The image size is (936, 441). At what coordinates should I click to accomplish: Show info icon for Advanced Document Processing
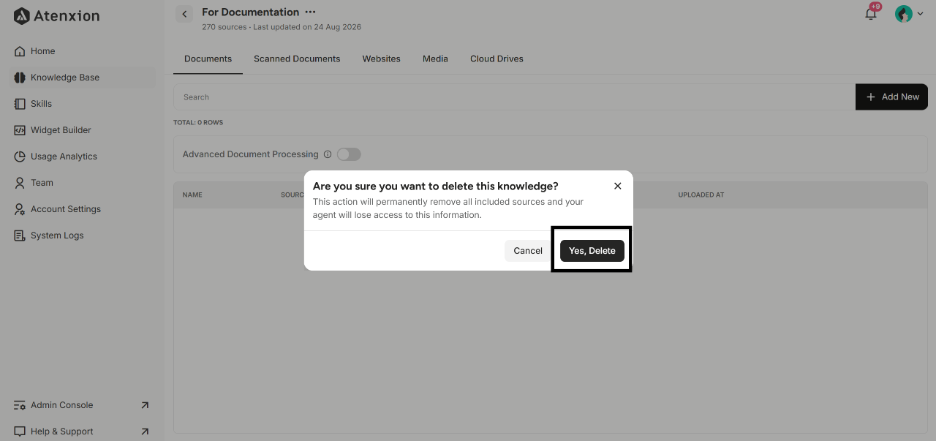tap(327, 155)
